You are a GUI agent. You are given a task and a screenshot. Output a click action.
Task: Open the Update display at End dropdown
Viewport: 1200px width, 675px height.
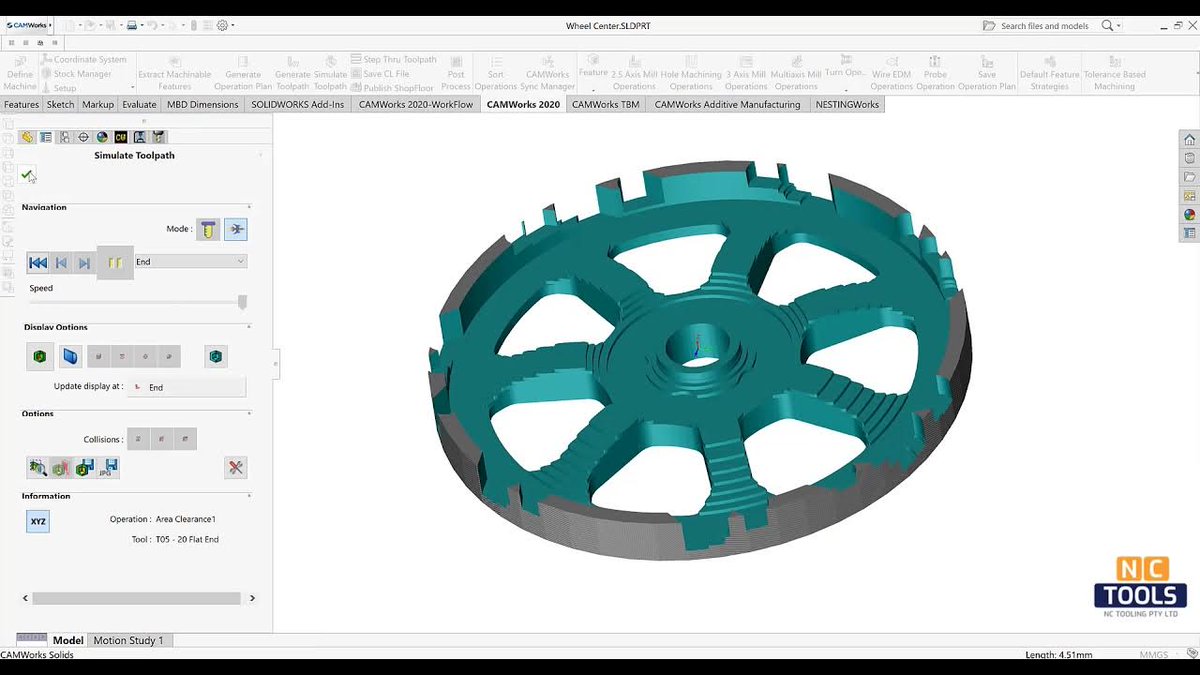point(187,387)
